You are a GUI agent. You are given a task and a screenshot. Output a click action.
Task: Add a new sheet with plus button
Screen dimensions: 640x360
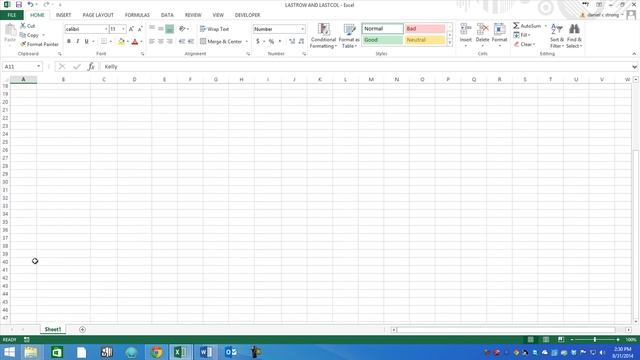tap(82, 329)
